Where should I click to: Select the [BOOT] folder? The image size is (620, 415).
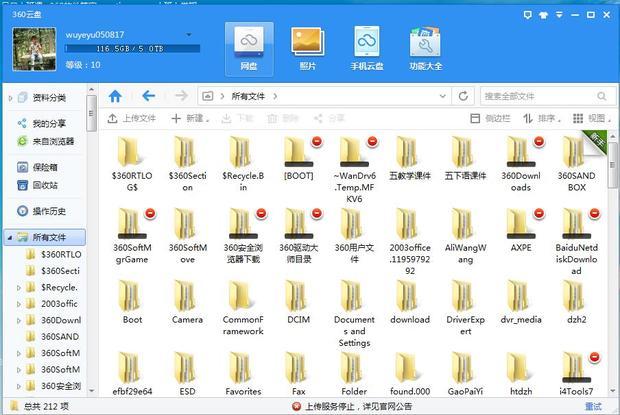pos(299,158)
